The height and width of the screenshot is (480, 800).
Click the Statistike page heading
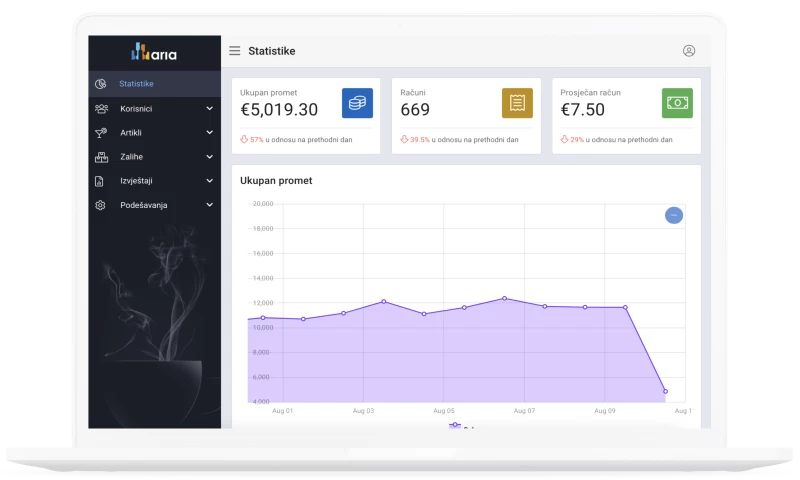[272, 51]
